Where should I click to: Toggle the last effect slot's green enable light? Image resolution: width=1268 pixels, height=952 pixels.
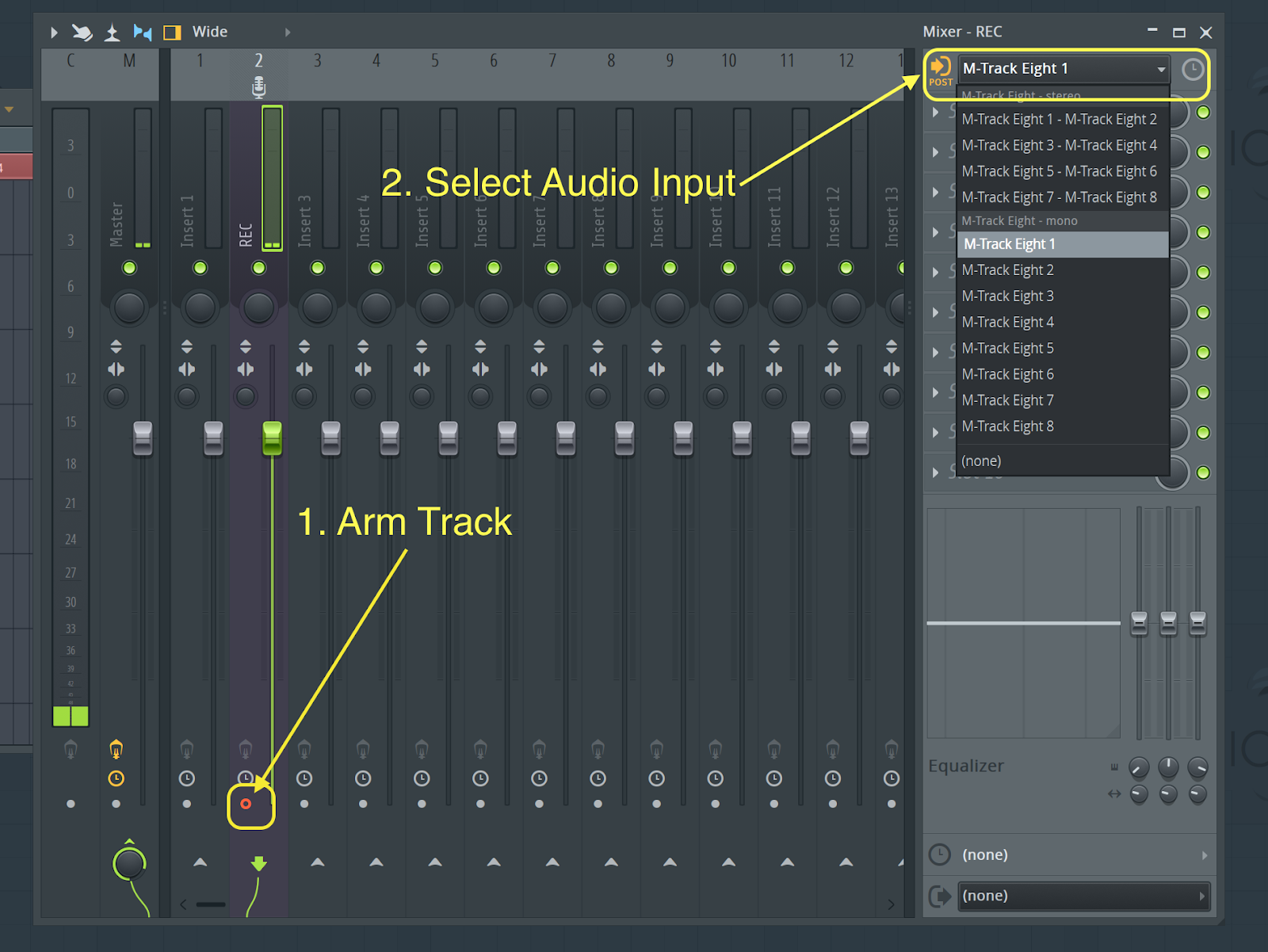[1203, 472]
